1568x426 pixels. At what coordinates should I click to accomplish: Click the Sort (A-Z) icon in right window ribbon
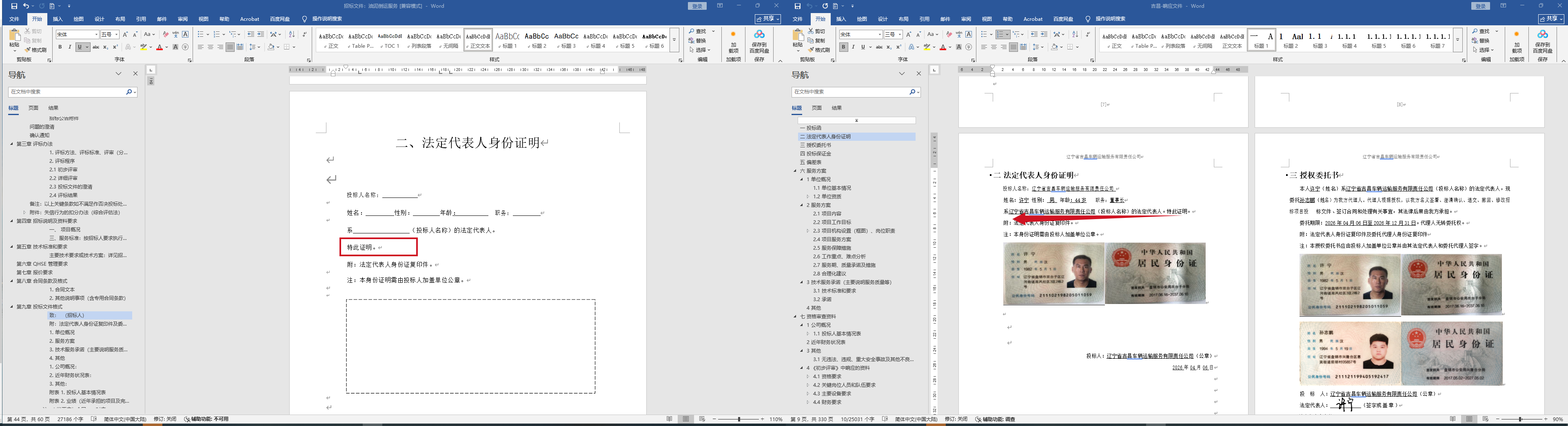pos(1075,35)
